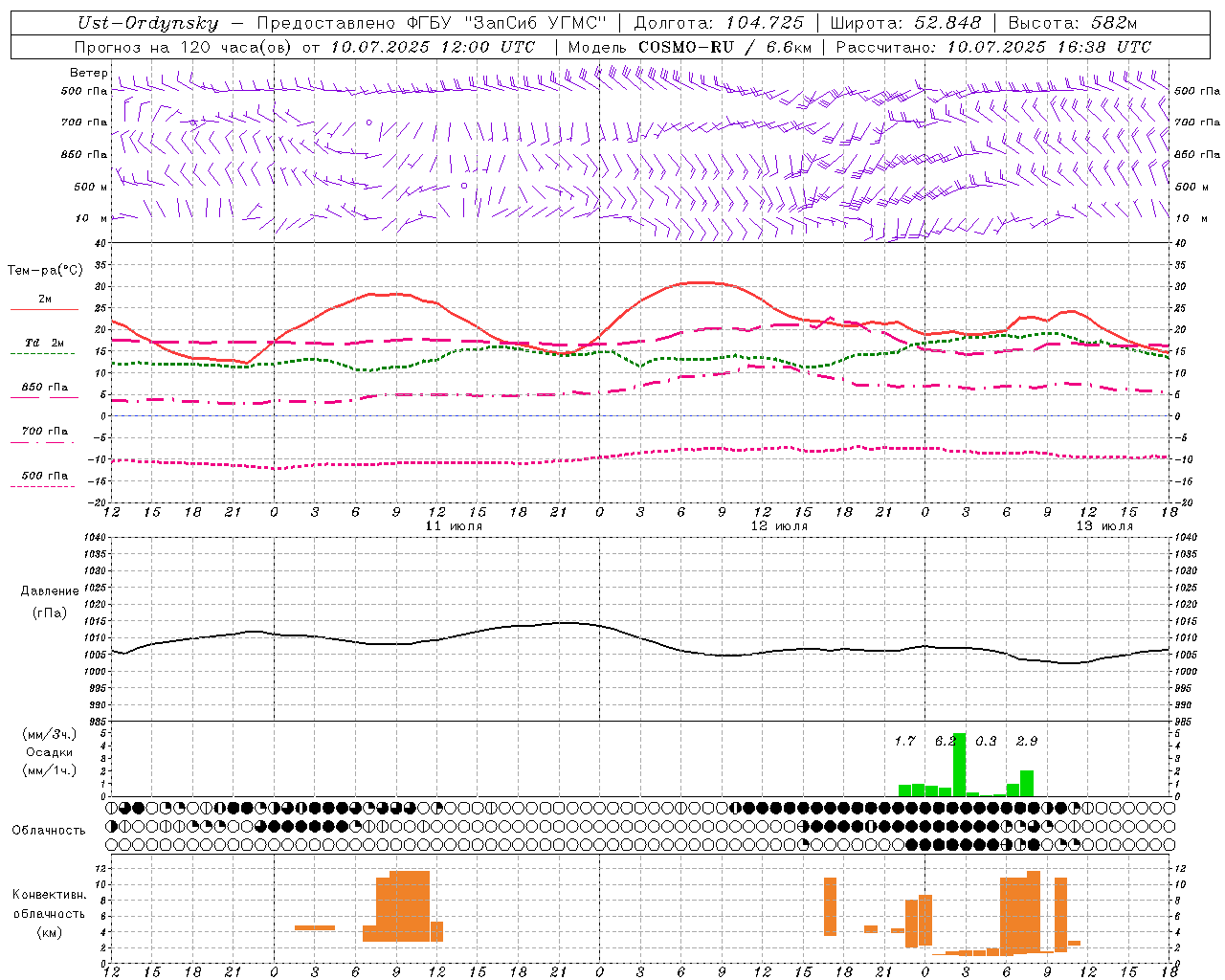Screen dimensions: 1225x980
Task: Click the "11 июля" date label
Action: pyautogui.click(x=454, y=526)
